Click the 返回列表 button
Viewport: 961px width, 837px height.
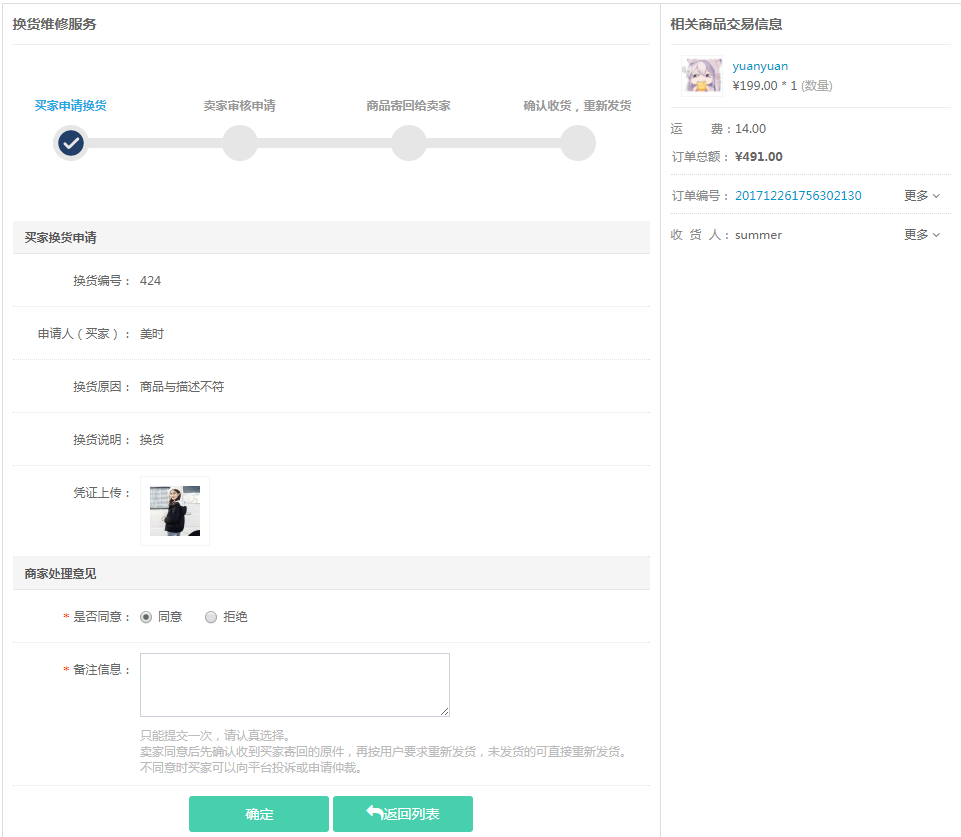403,813
